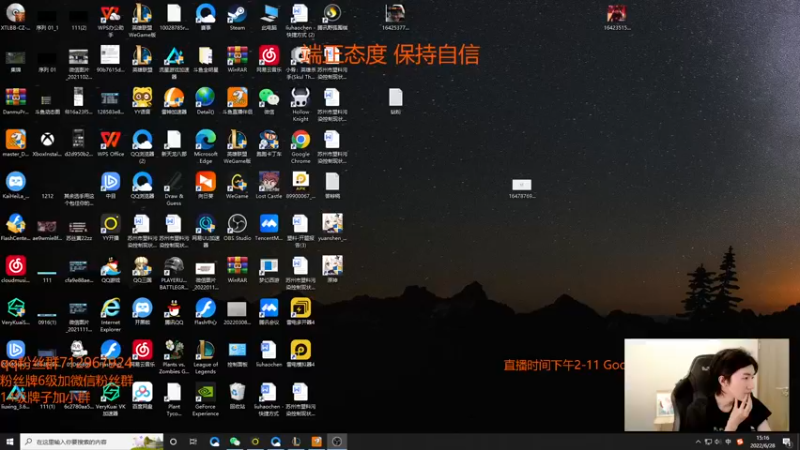Select the 20220308... gray image file
800x450 pixels.
pos(237,312)
